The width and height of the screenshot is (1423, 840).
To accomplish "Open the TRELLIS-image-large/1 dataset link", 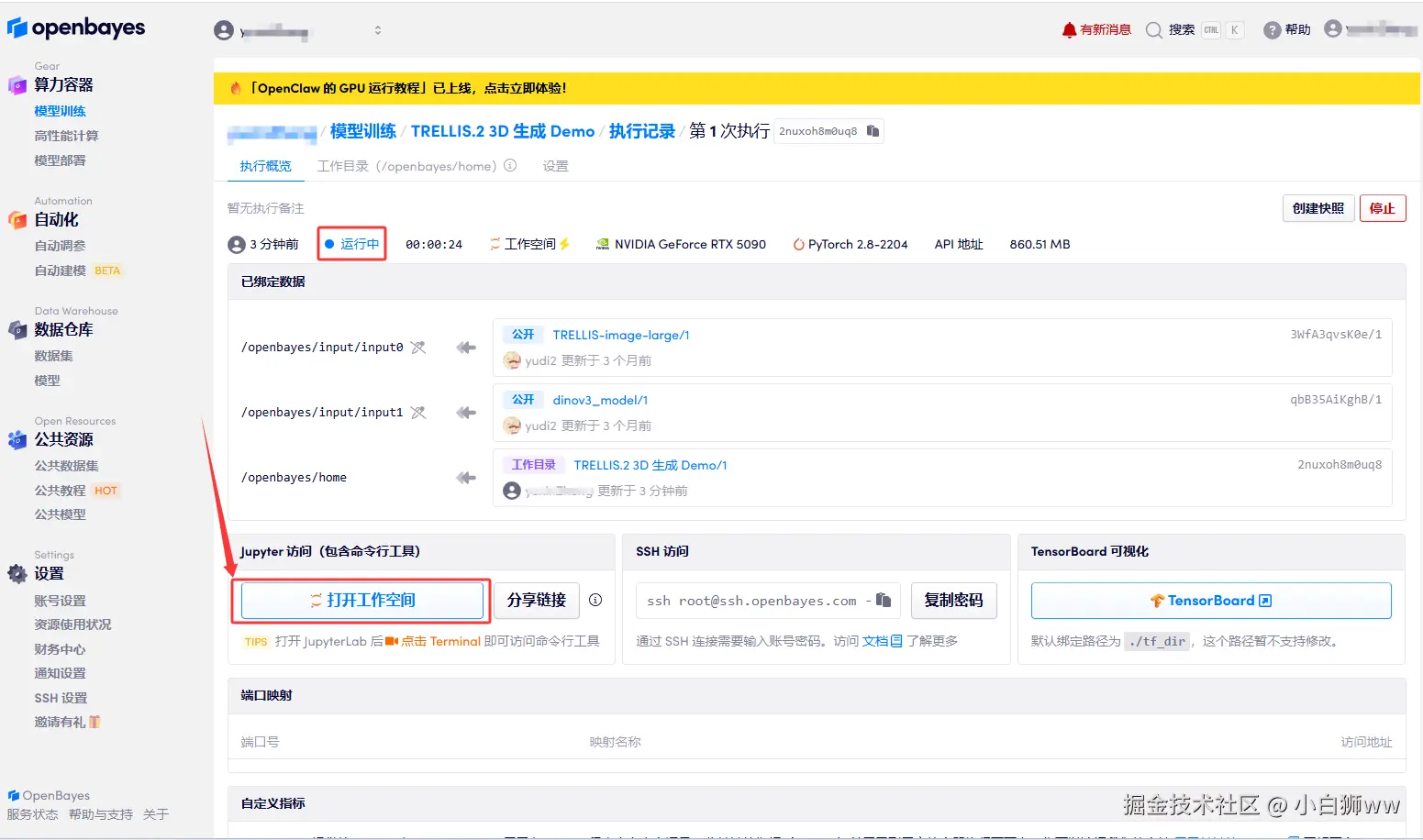I will point(621,335).
